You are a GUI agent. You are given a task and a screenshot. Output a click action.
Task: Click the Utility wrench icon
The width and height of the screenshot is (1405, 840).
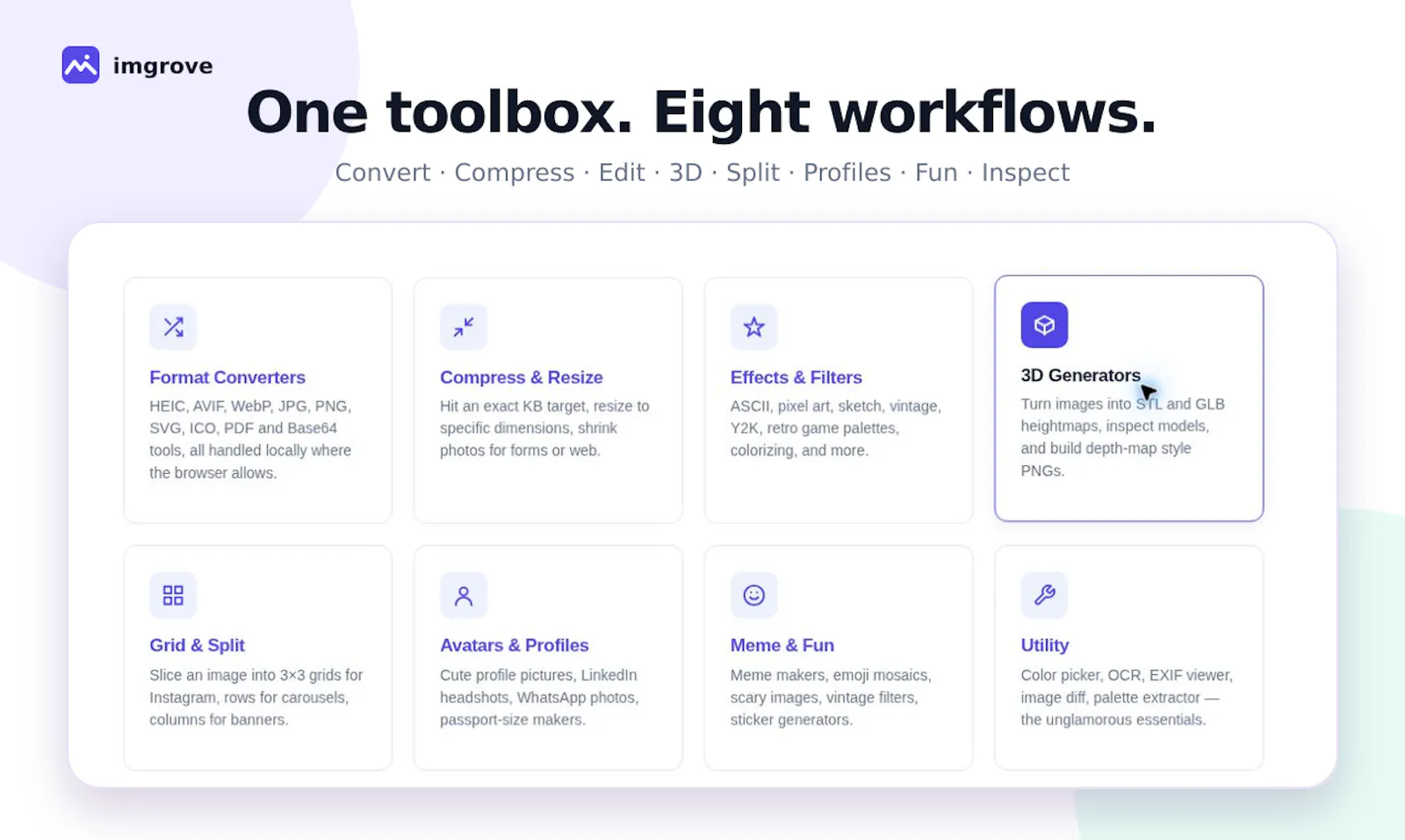point(1044,595)
